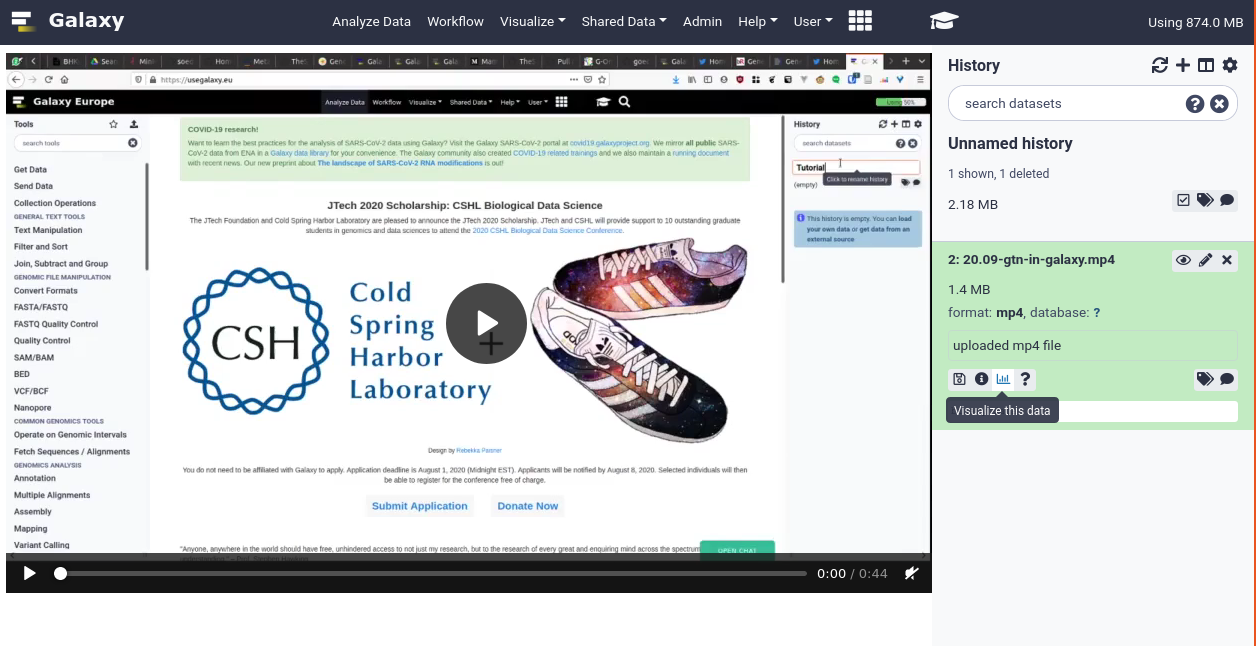Open the Admin page
The image size is (1256, 646).
[702, 20]
